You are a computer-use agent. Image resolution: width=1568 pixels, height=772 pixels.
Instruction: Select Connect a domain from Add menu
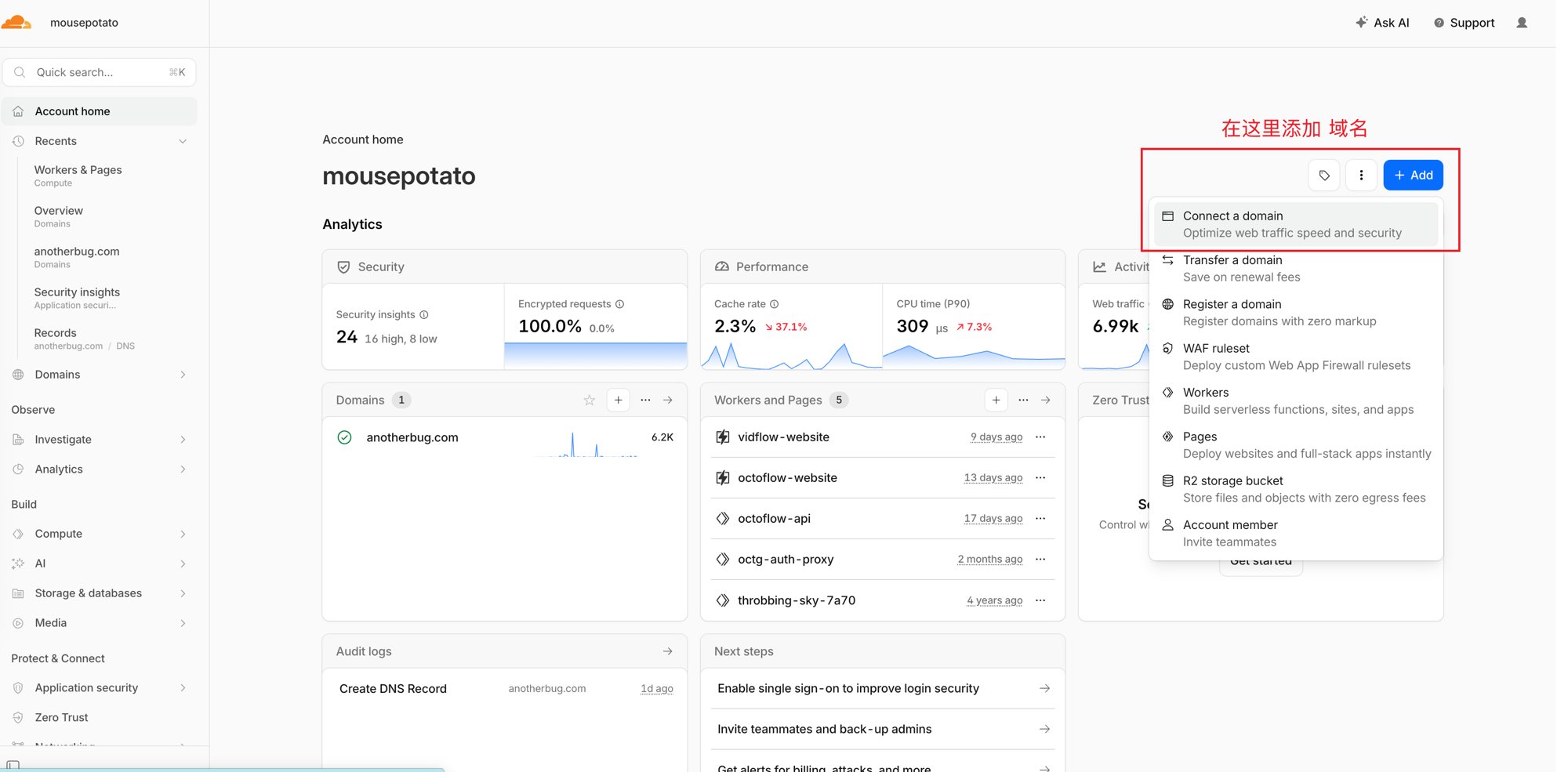(1295, 224)
